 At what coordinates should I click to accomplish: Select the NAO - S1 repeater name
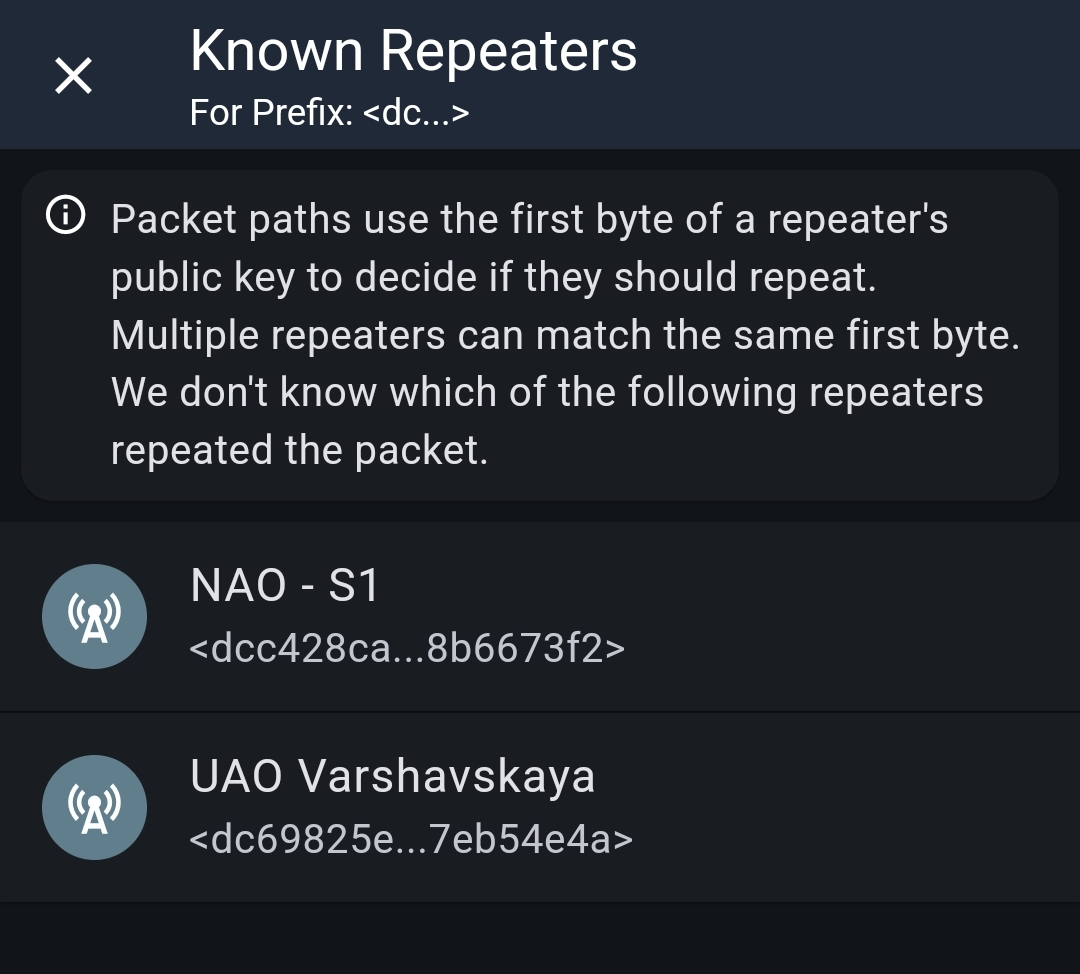284,586
